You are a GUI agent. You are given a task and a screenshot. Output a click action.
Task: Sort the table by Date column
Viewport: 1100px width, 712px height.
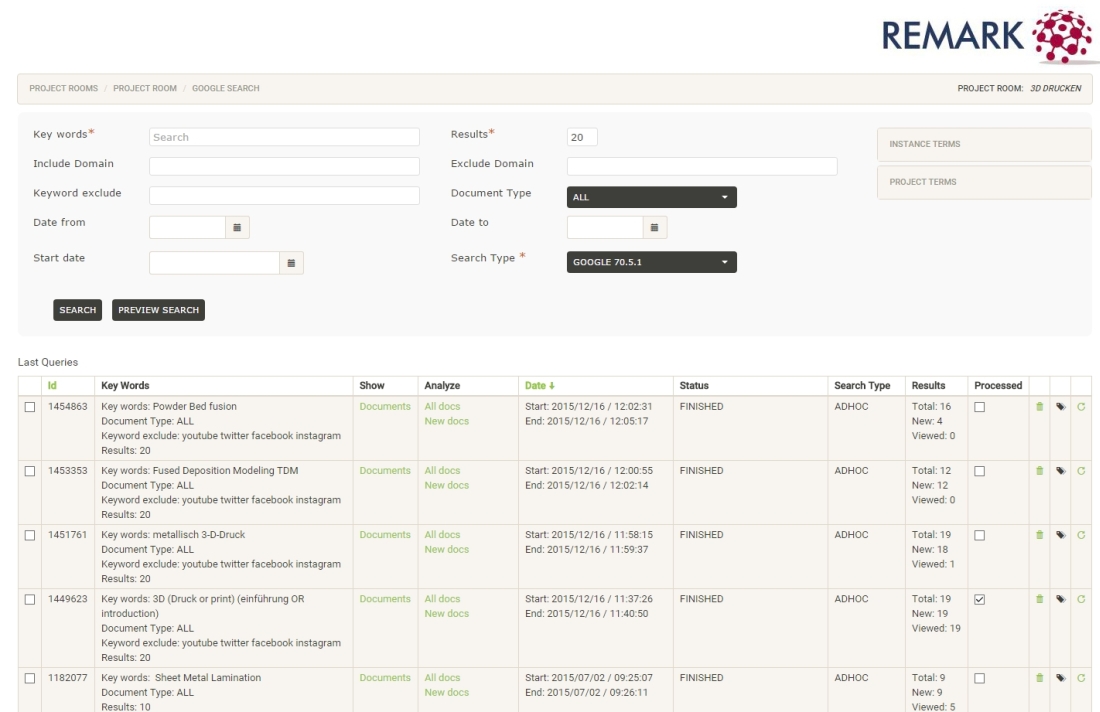pyautogui.click(x=539, y=386)
